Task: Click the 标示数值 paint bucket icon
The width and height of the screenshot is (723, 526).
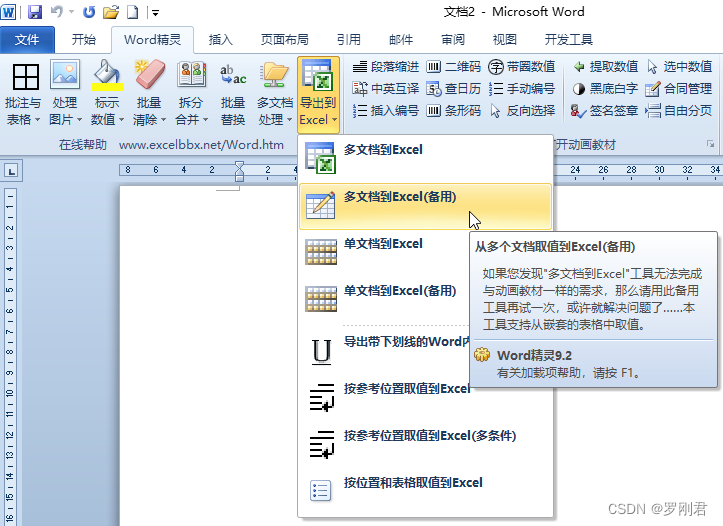Action: pyautogui.click(x=107, y=74)
